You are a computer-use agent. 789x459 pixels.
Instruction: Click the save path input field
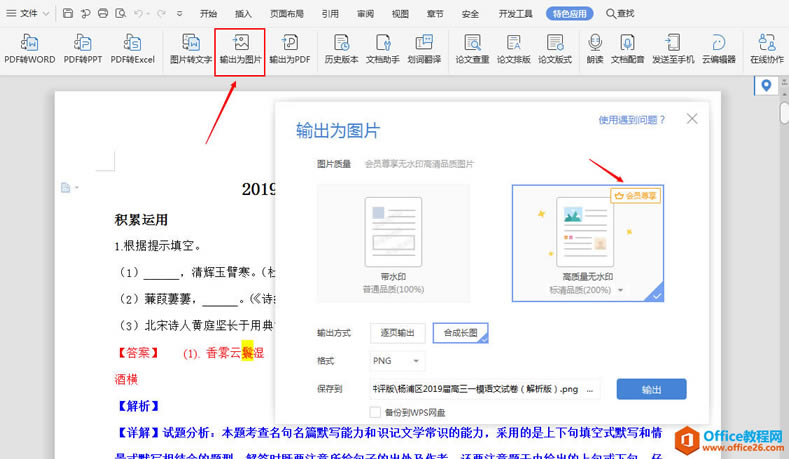(476, 389)
